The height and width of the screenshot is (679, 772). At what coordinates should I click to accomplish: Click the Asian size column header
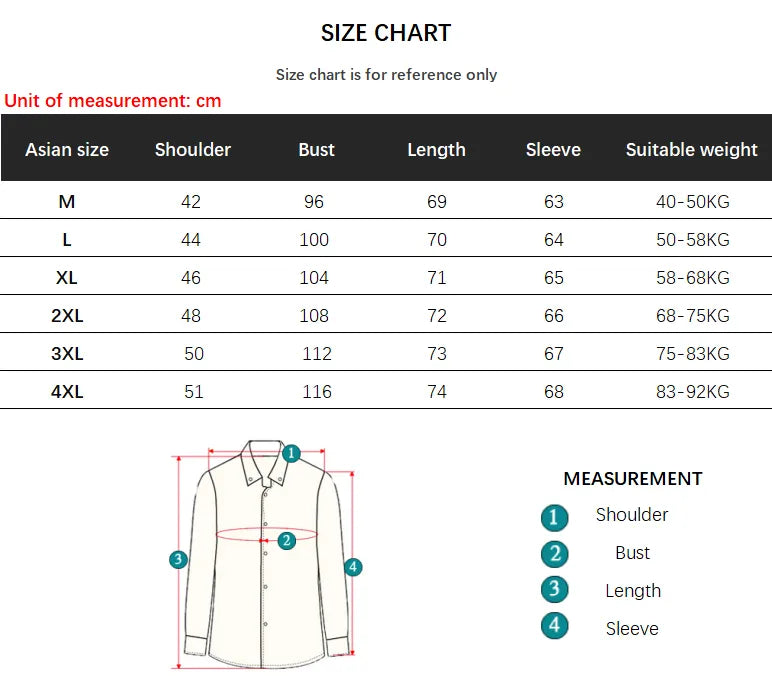tap(67, 150)
